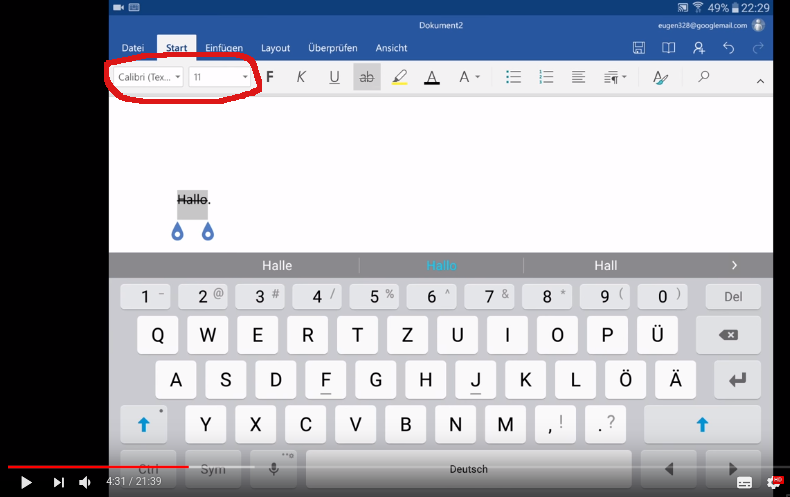Click the Undo arrow
The image size is (790, 497).
[729, 47]
